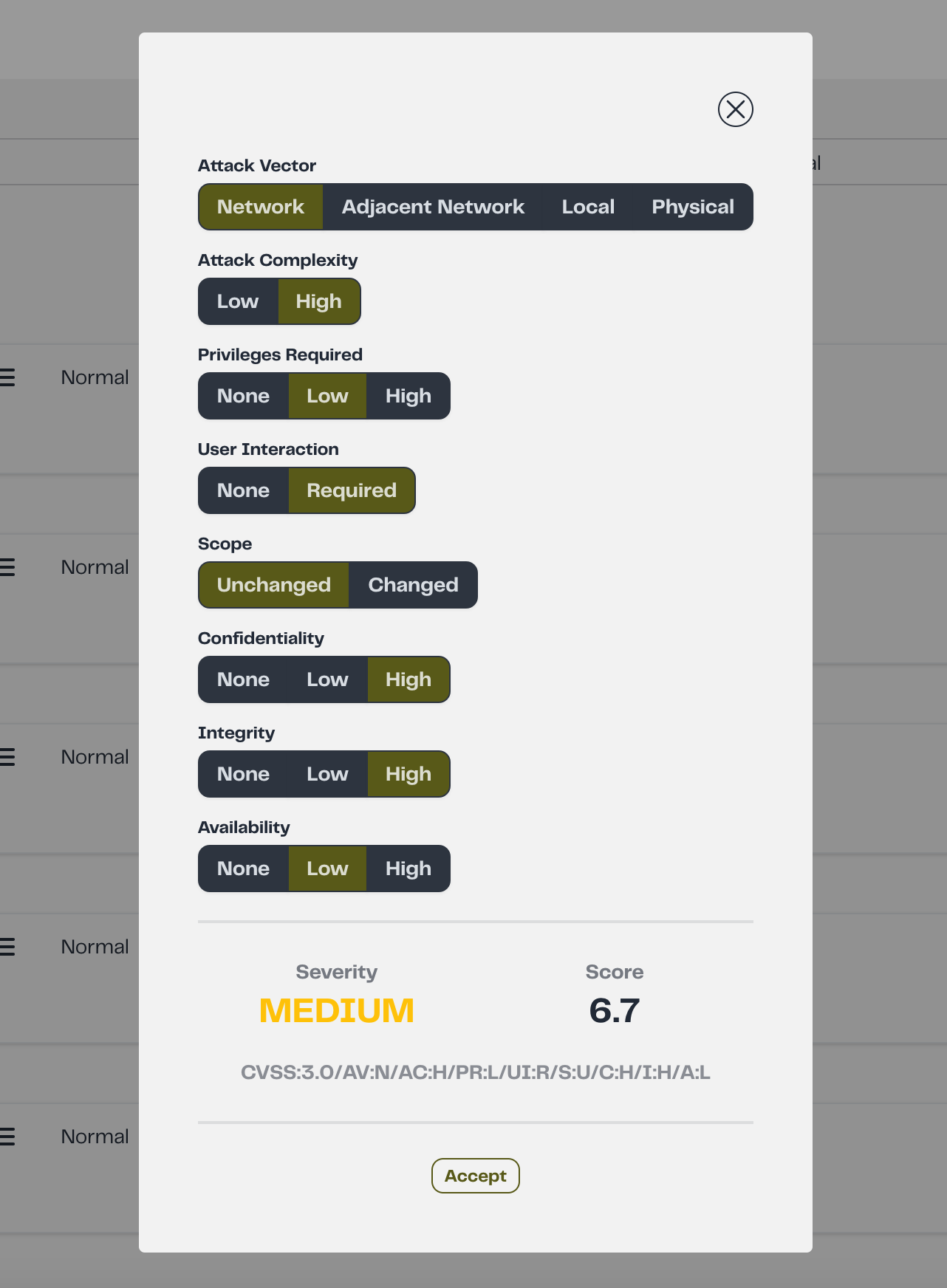Set Confidentiality to Low
947x1288 pixels.
[x=327, y=679]
